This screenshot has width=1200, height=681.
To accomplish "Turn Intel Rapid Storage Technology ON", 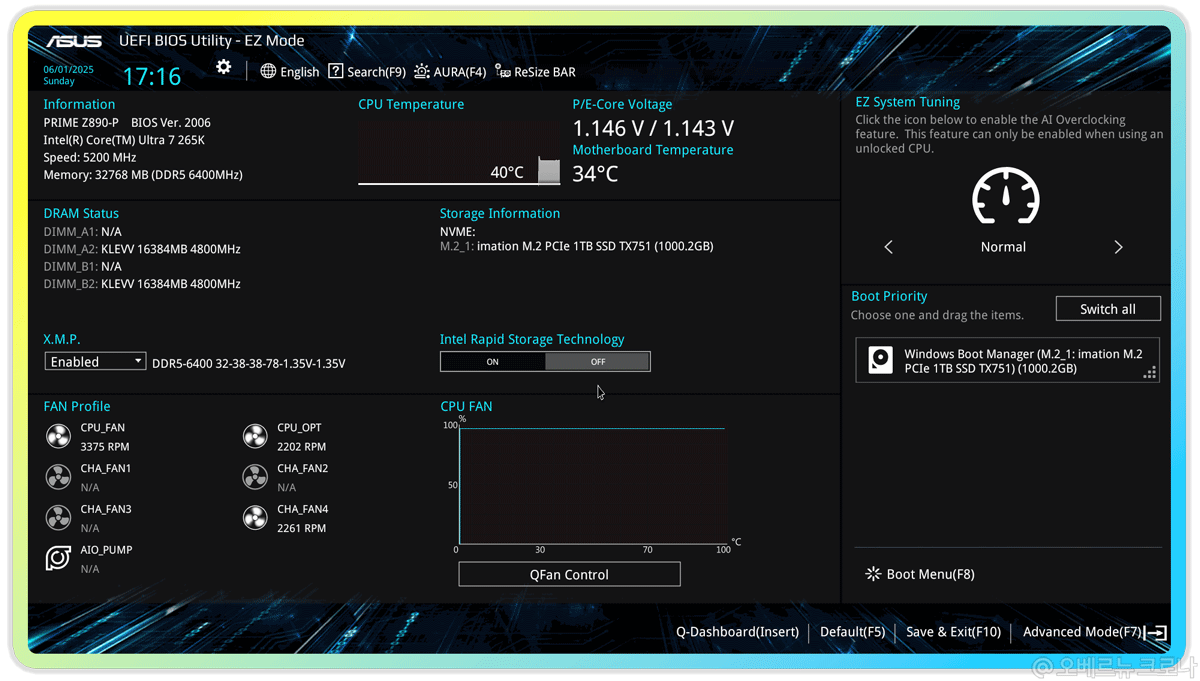I will 493,362.
